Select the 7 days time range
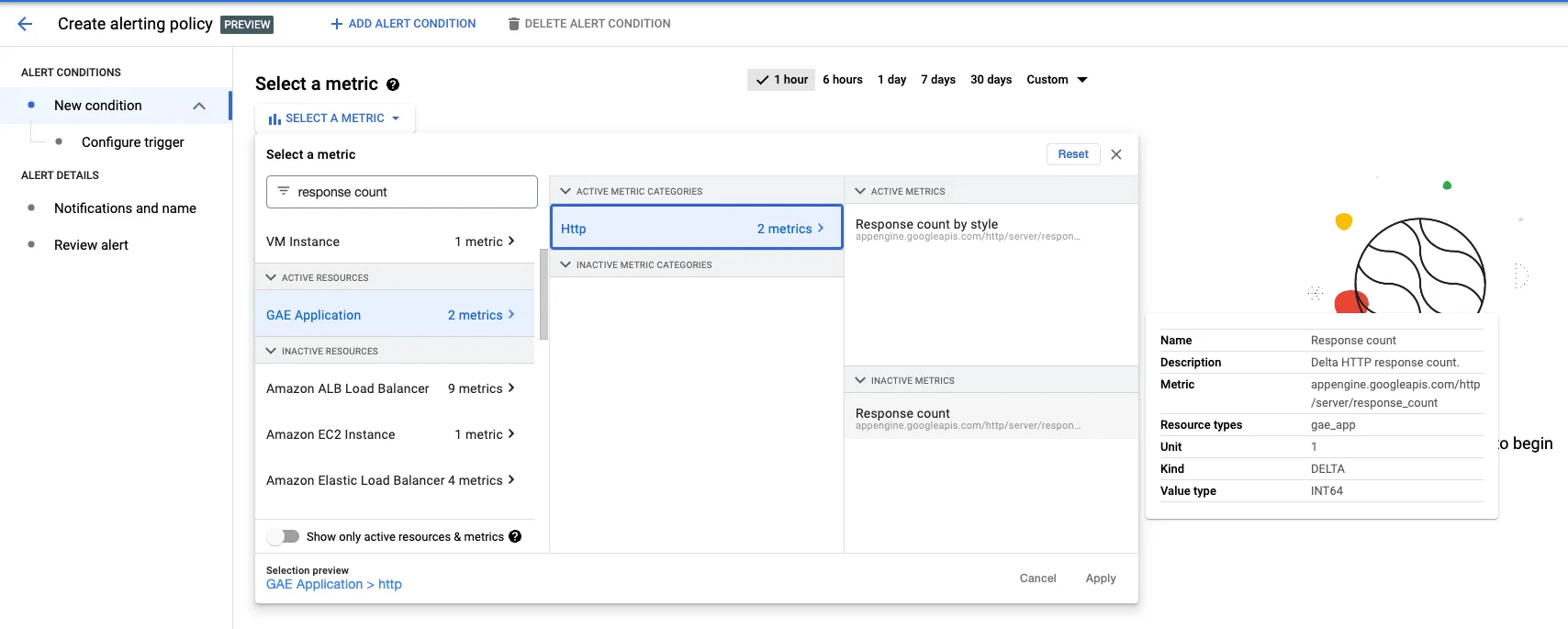Viewport: 1568px width, 629px height. 937,80
